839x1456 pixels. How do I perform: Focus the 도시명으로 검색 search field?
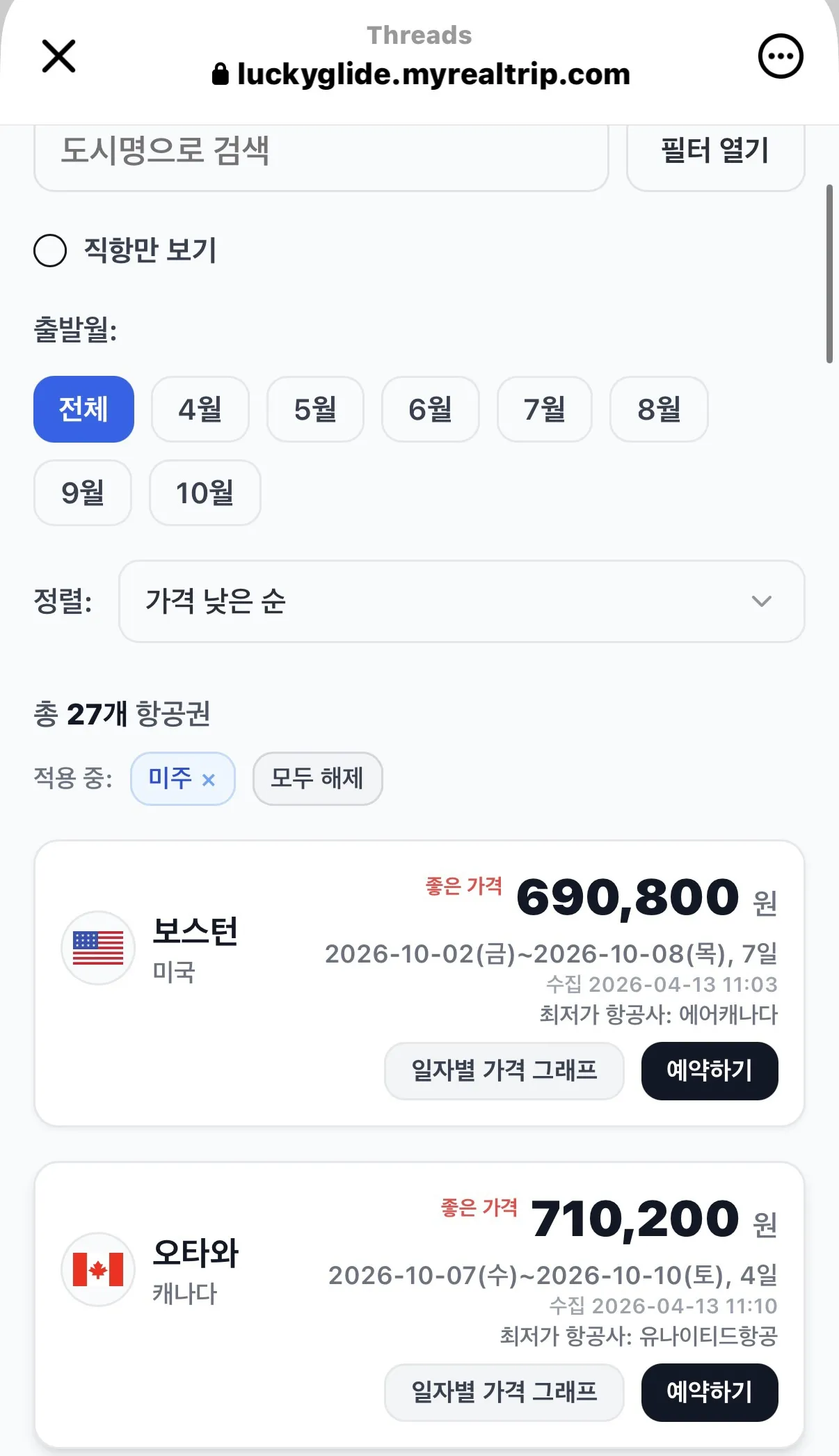(x=321, y=152)
